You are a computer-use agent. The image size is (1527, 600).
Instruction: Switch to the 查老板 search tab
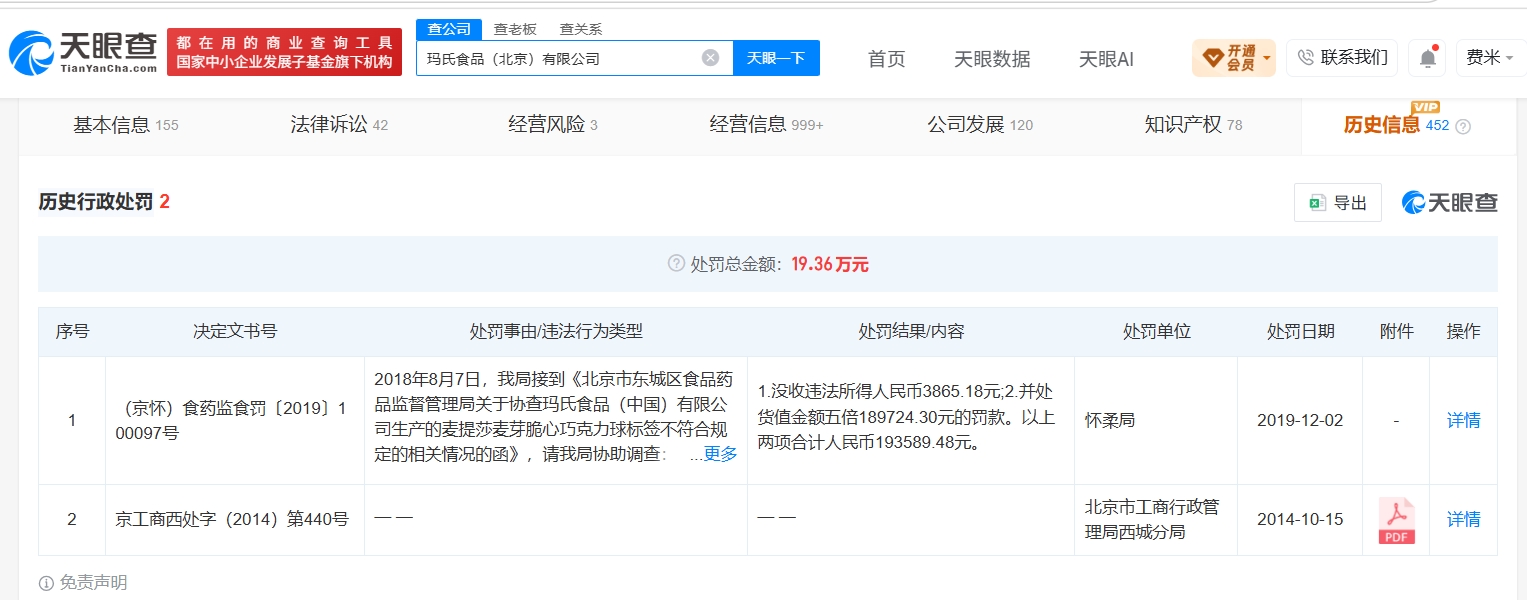[x=515, y=29]
